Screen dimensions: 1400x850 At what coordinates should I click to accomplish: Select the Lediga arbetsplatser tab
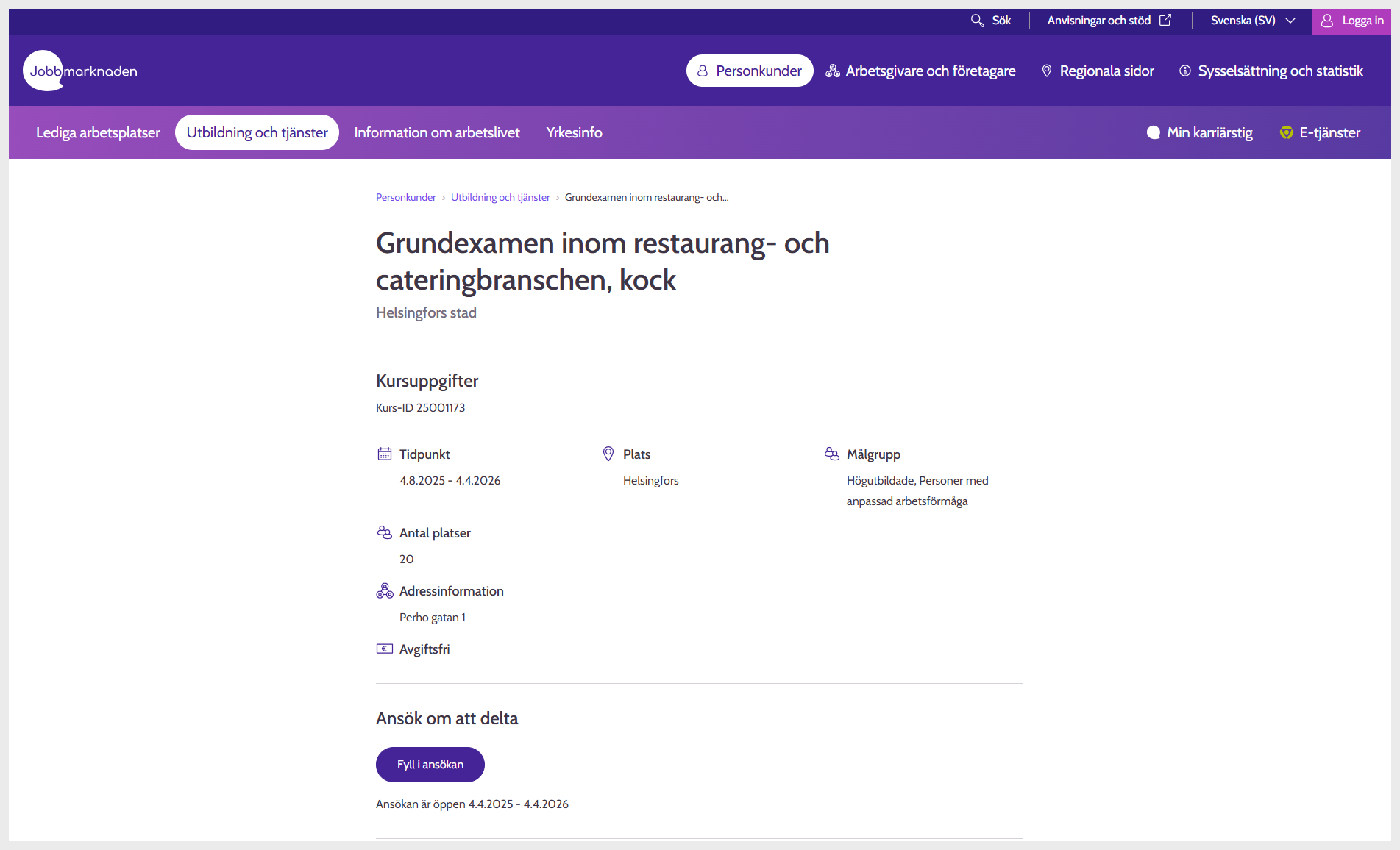tap(98, 132)
